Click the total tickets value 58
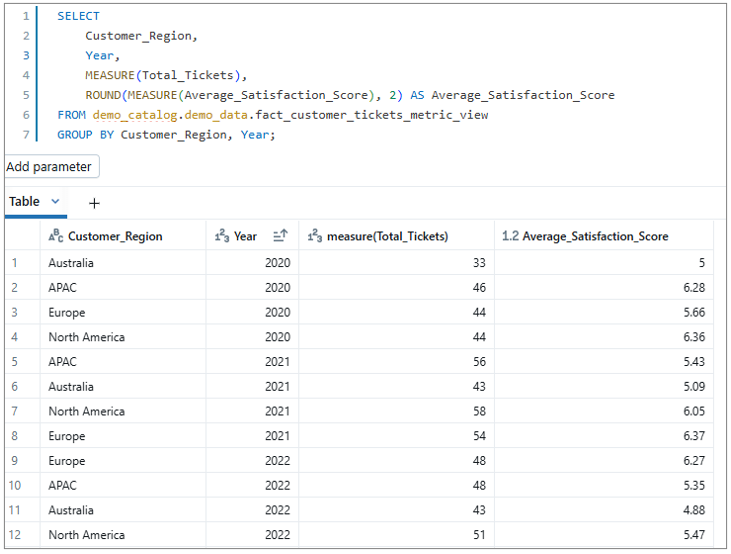This screenshot has width=731, height=554. (479, 411)
